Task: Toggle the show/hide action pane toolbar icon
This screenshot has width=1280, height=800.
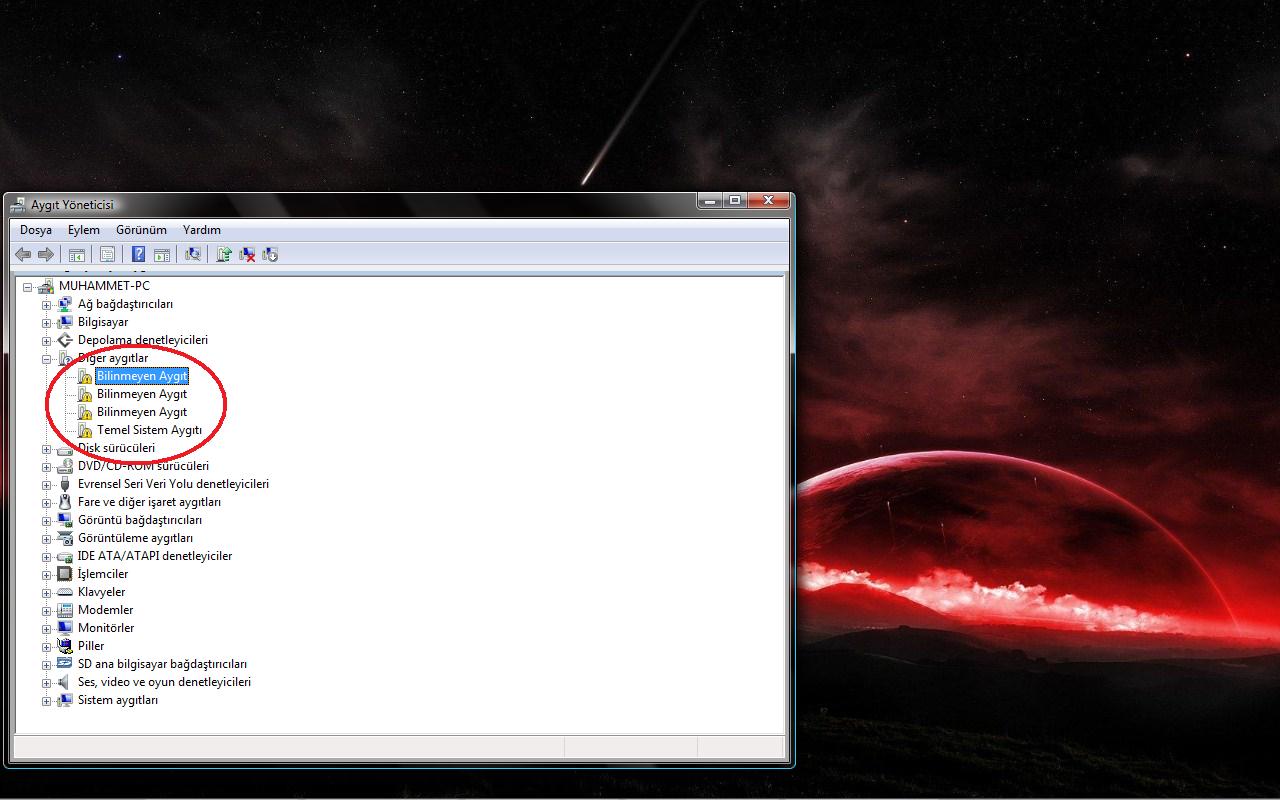Action: (x=162, y=255)
